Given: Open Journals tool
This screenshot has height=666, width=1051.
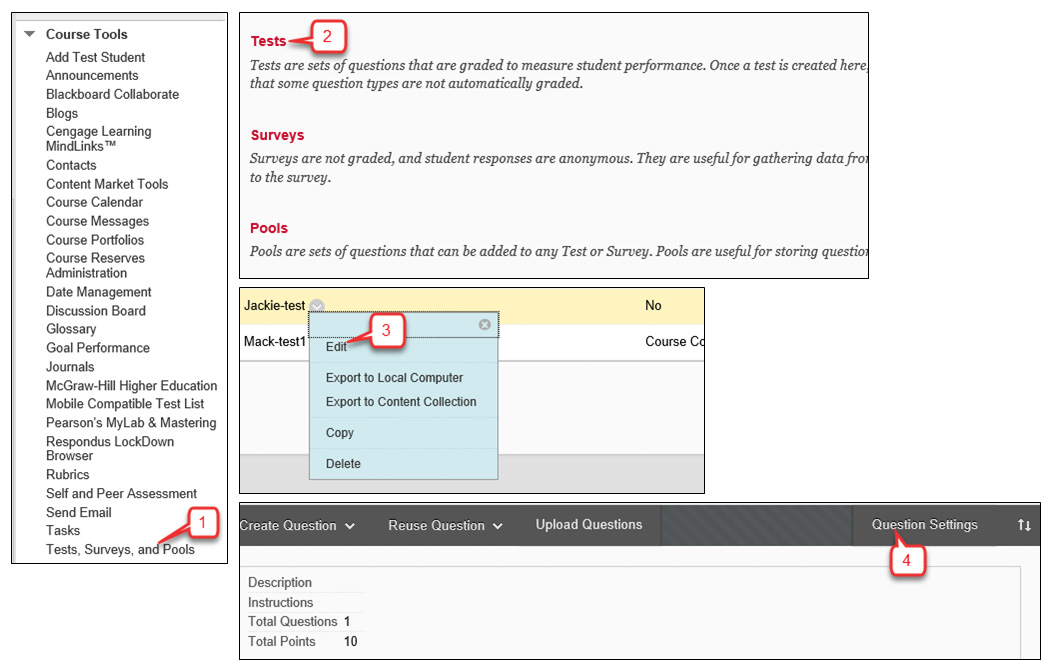Looking at the screenshot, I should [70, 367].
